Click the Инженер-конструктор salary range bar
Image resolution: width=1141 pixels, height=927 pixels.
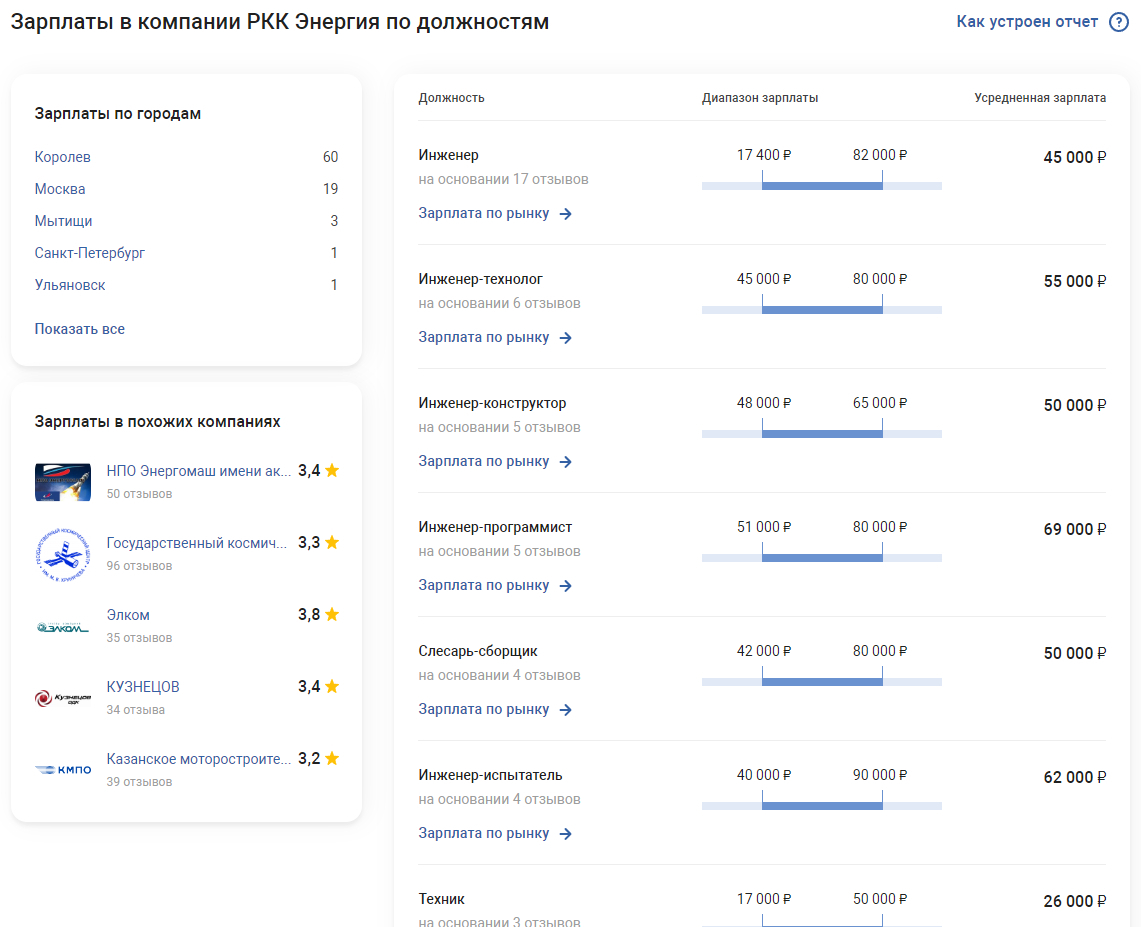(x=822, y=434)
